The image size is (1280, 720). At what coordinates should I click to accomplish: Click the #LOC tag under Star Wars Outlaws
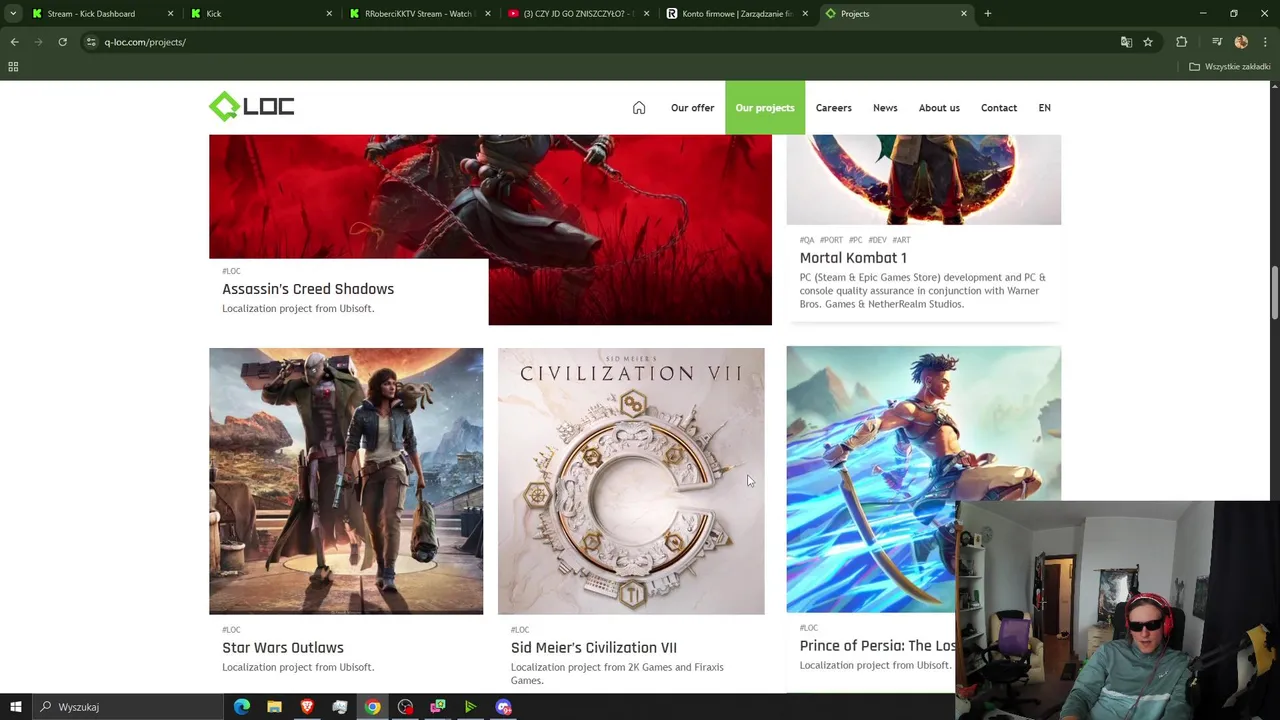point(231,630)
